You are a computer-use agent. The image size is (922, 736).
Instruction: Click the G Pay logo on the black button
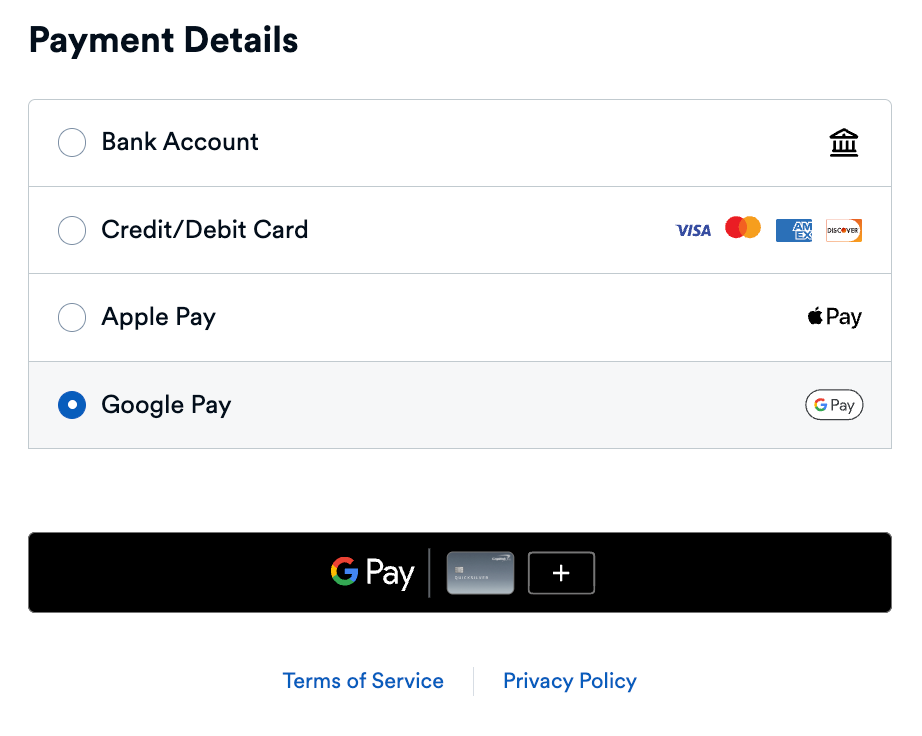click(372, 573)
